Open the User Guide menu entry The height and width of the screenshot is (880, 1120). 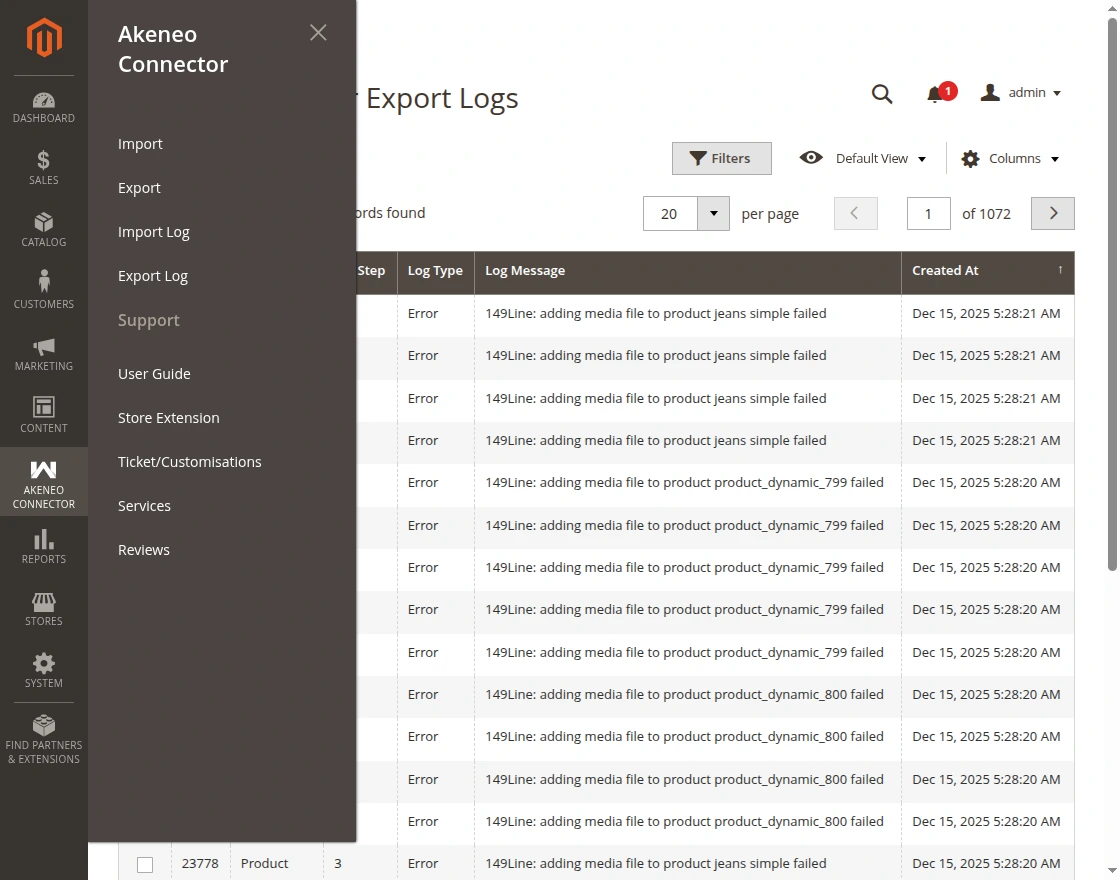[x=154, y=373]
